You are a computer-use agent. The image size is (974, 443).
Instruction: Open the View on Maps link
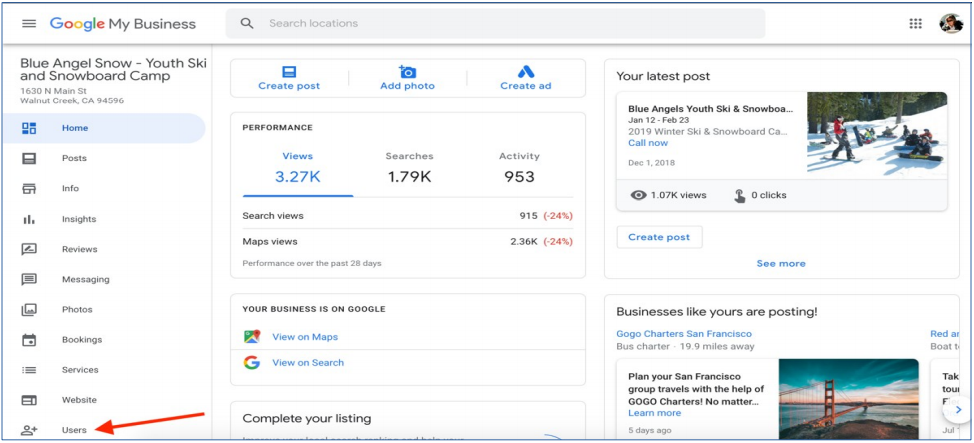click(x=305, y=337)
